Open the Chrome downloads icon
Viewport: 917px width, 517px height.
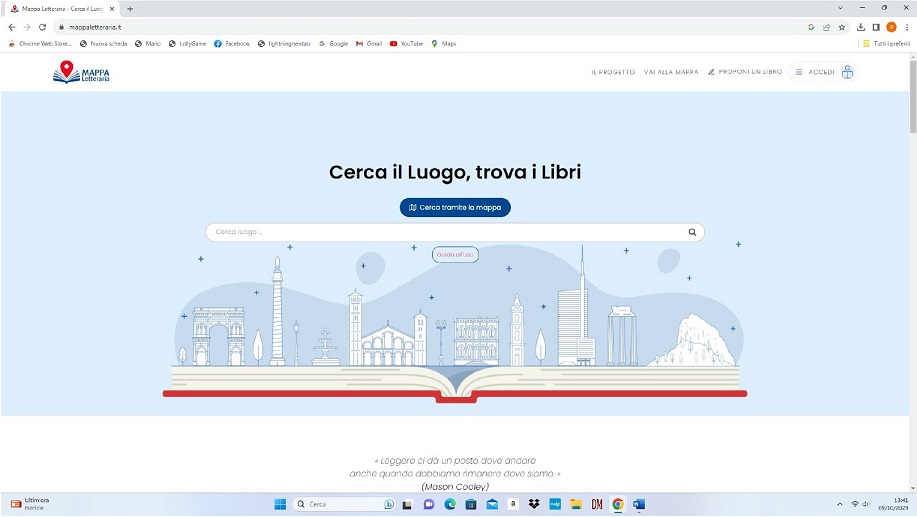click(861, 27)
